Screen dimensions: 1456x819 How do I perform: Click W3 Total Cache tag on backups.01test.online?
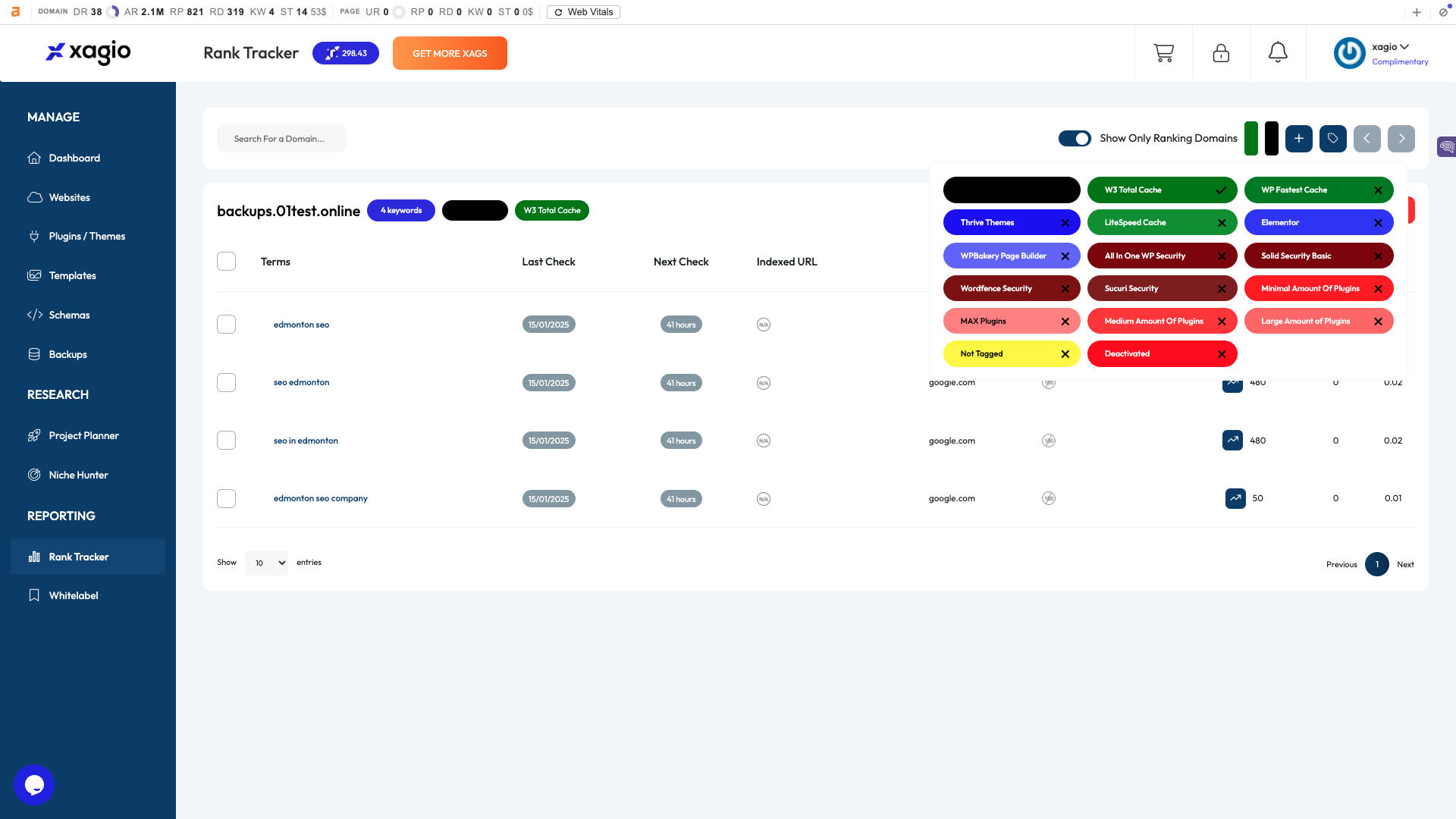552,211
